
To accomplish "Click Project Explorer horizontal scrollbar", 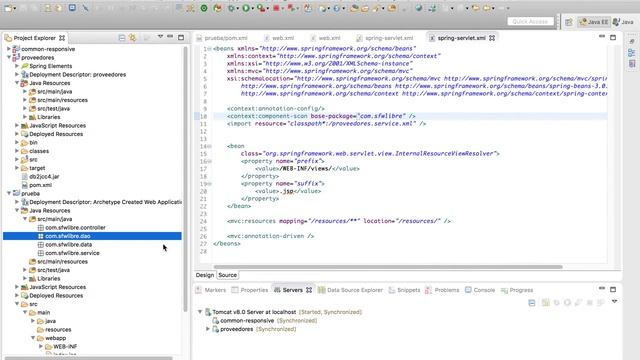I will (89, 358).
